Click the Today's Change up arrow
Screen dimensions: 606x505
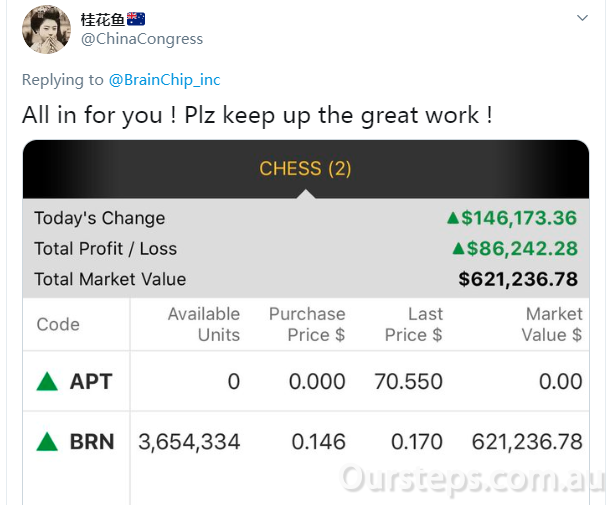coord(453,218)
